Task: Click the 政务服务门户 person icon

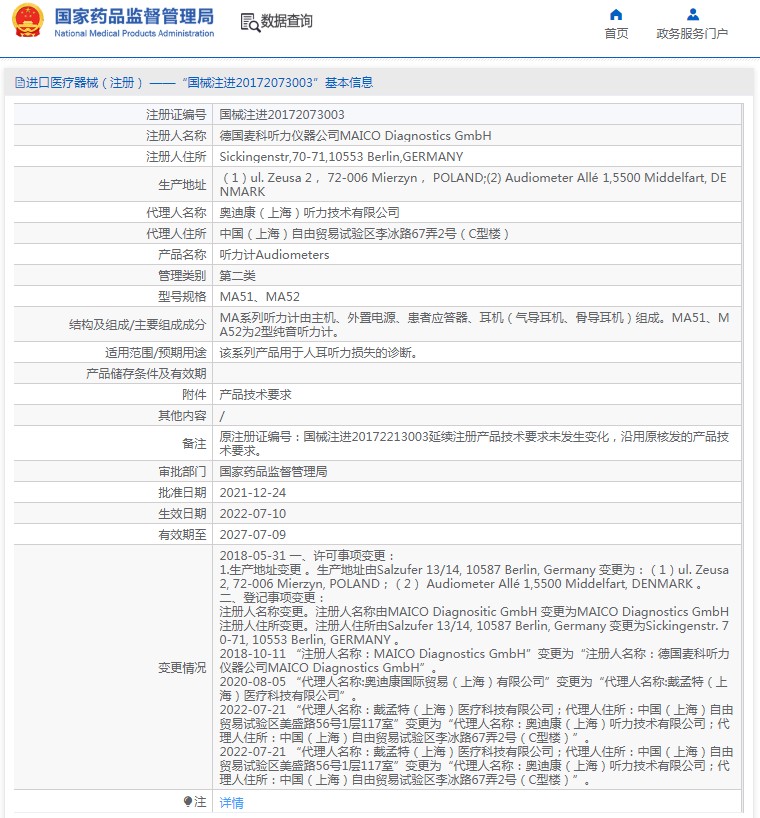Action: point(692,14)
